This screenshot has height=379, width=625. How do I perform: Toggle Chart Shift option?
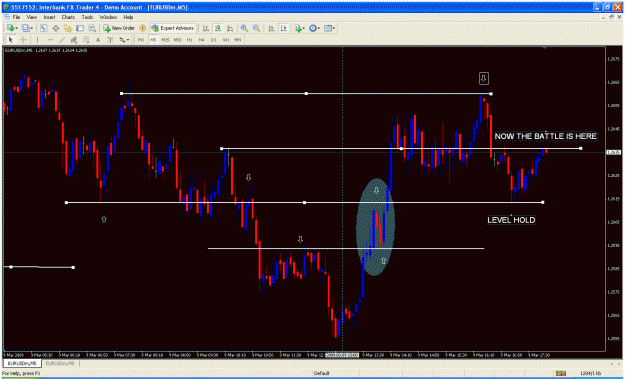pyautogui.click(x=283, y=28)
